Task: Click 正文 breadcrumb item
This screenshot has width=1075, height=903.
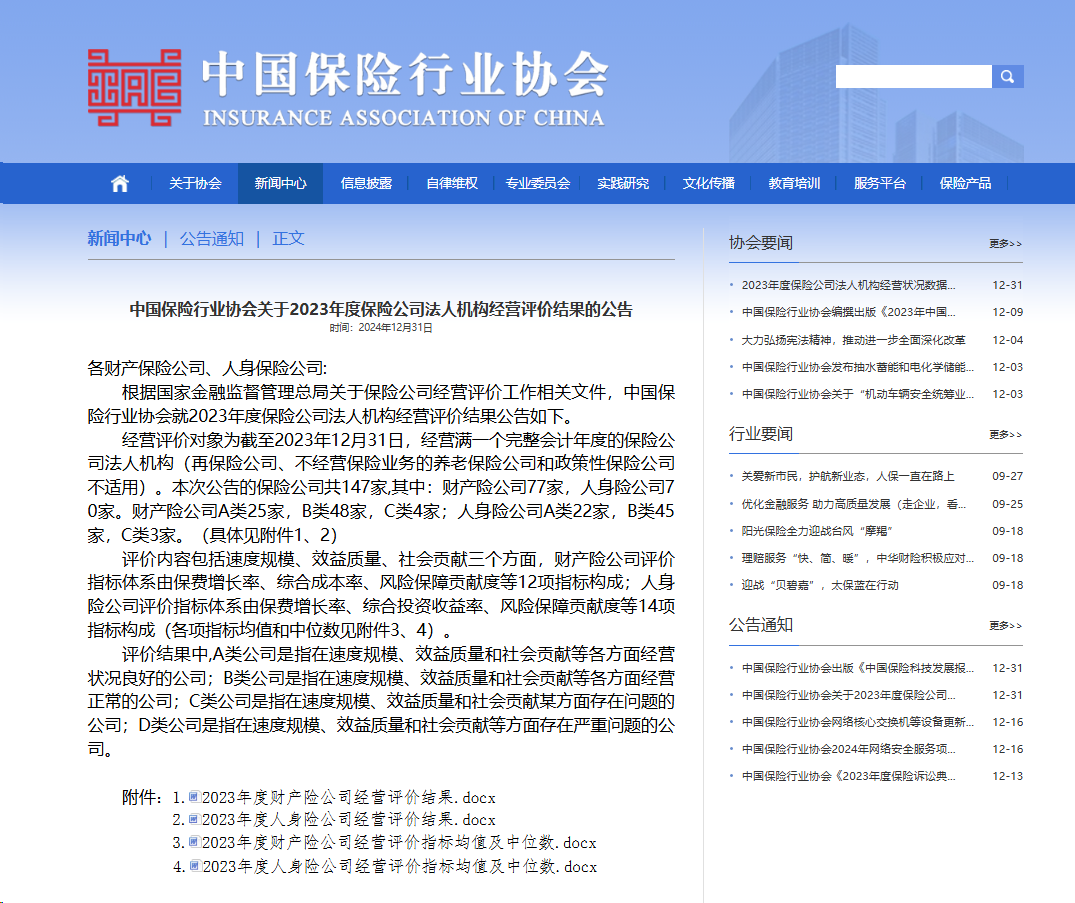Action: pos(288,239)
